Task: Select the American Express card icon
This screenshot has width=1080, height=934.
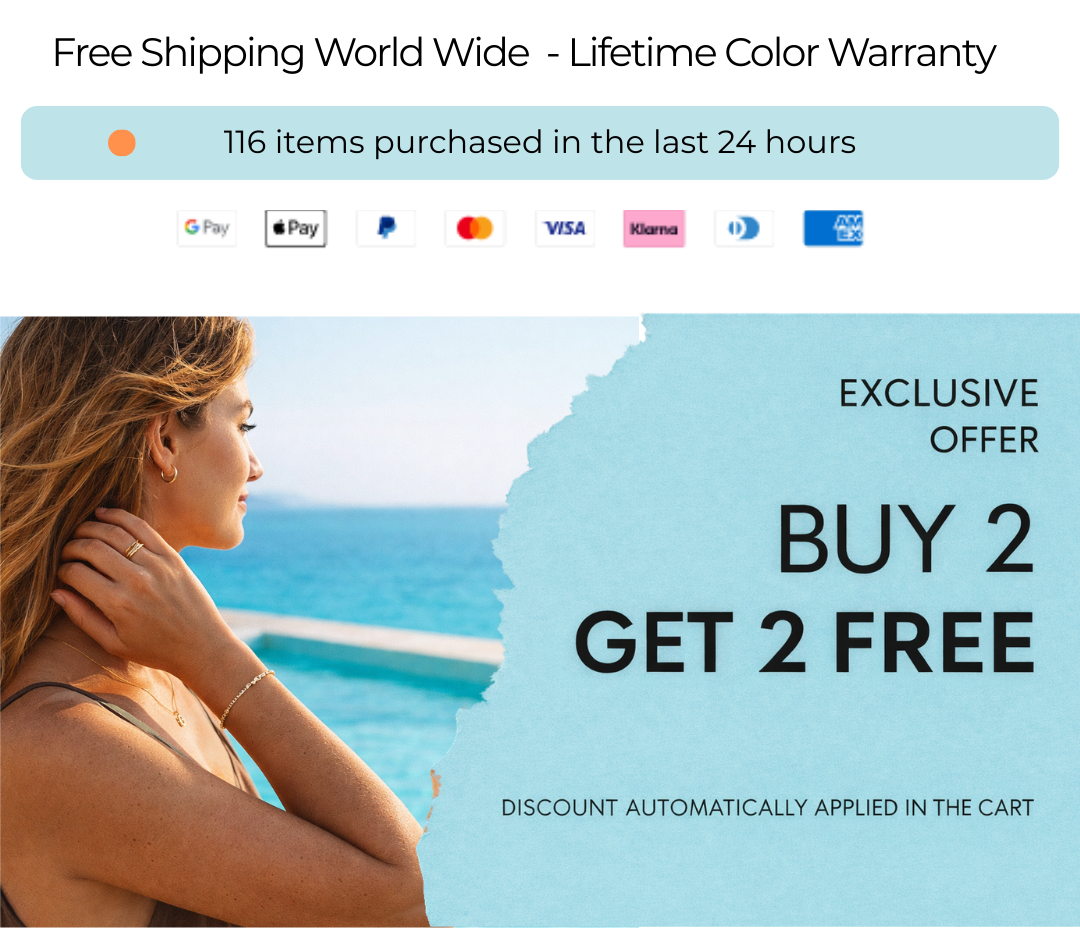Action: [x=833, y=228]
